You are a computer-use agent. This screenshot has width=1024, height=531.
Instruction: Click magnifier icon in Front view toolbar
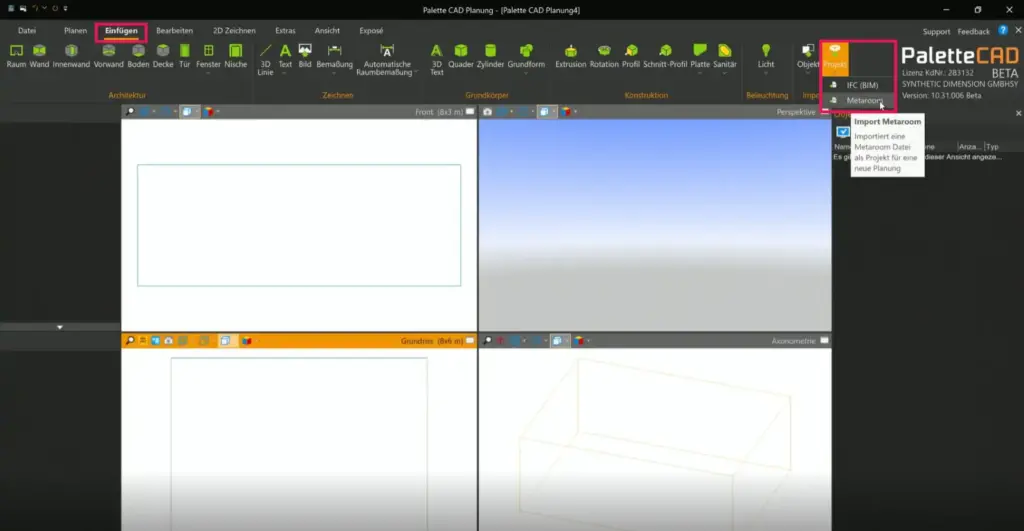click(129, 112)
